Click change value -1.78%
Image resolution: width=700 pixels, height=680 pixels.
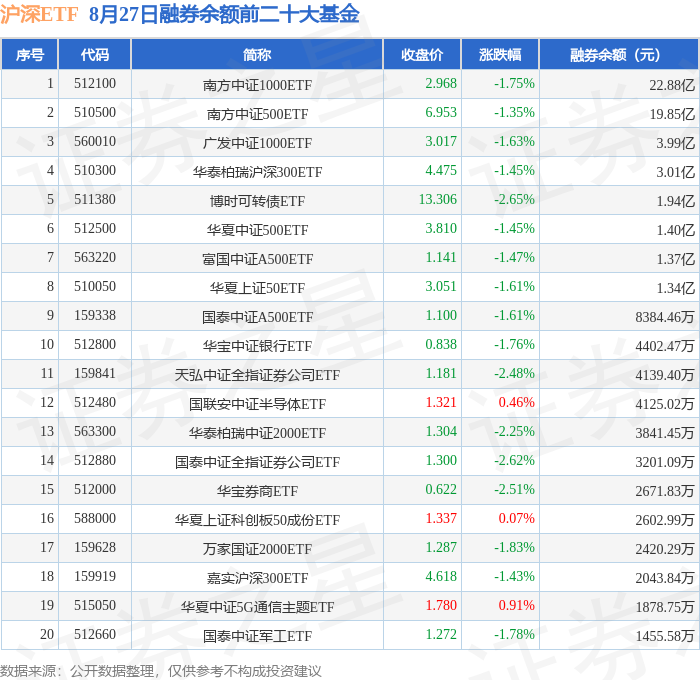514,635
